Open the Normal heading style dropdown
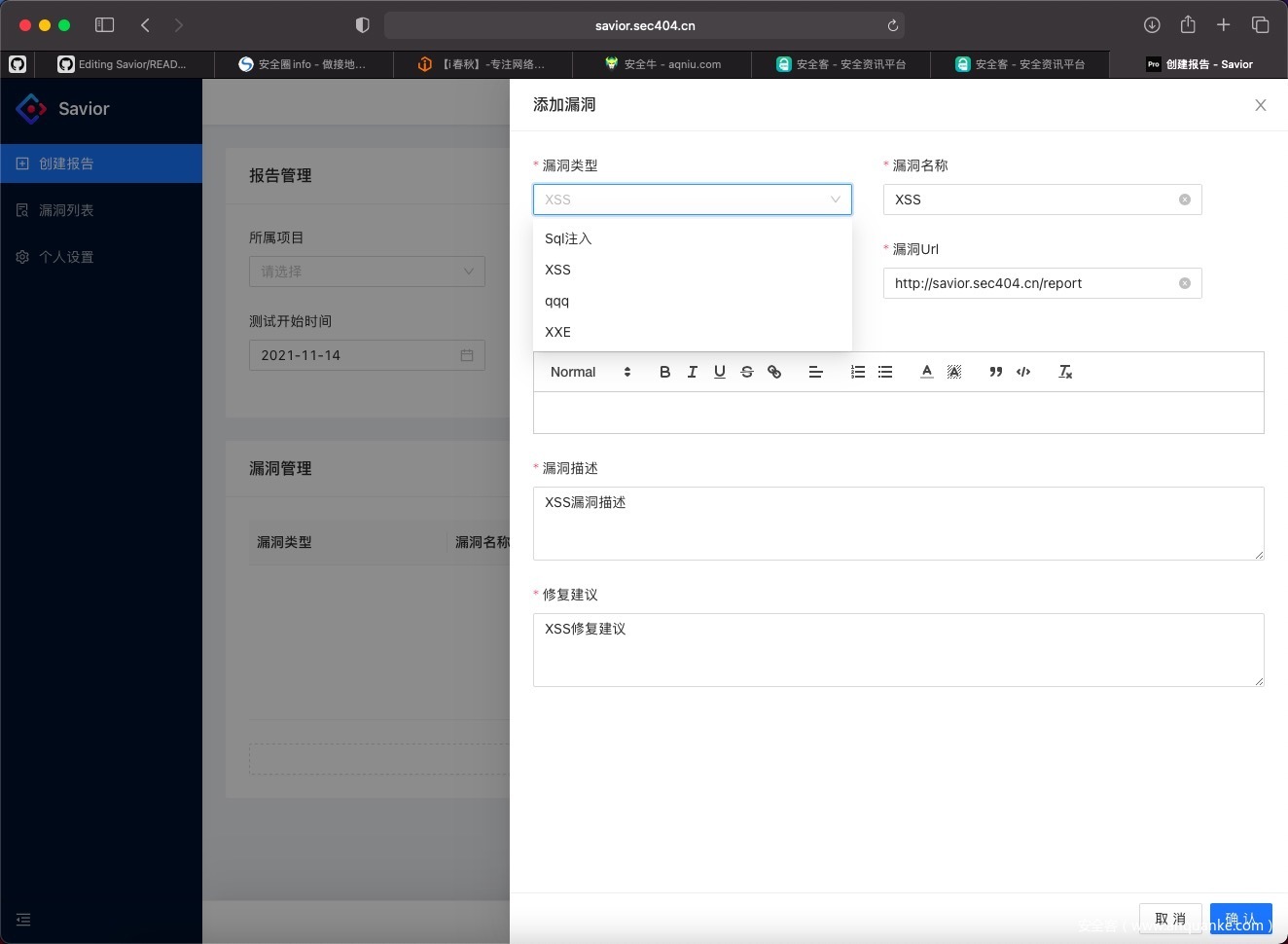Screen dimensions: 1288x944 click(x=590, y=372)
